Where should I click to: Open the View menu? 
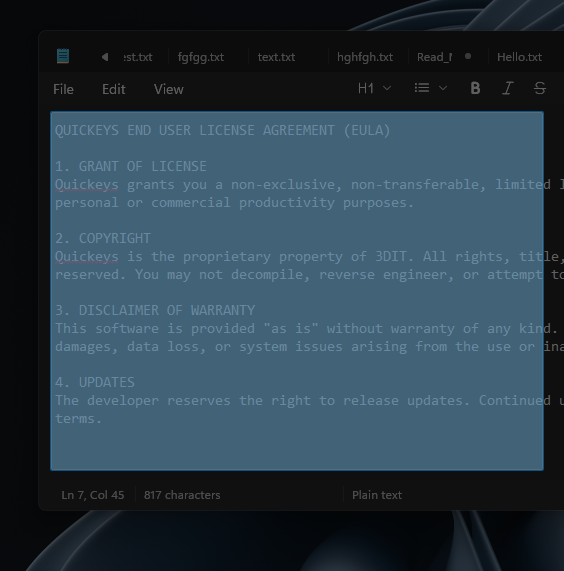(169, 89)
